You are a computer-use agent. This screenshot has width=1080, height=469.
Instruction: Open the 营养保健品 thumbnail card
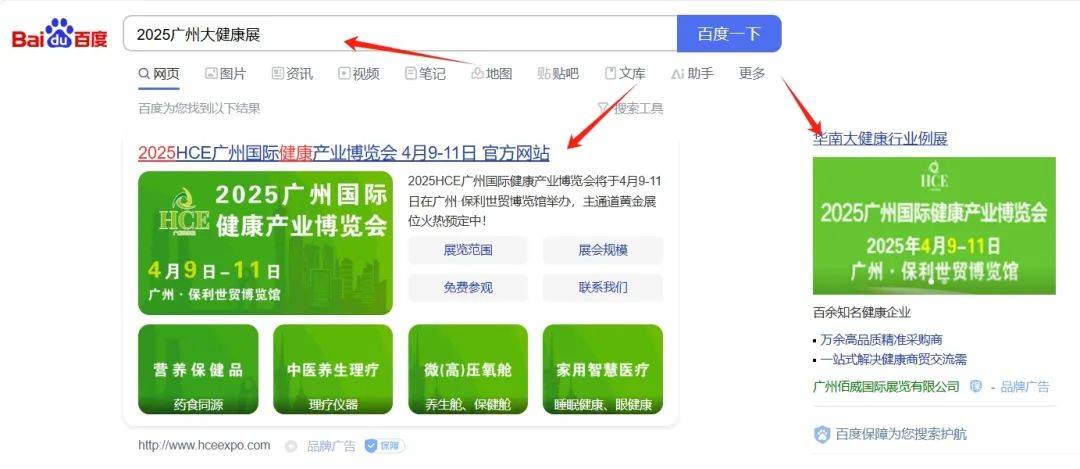click(x=198, y=370)
